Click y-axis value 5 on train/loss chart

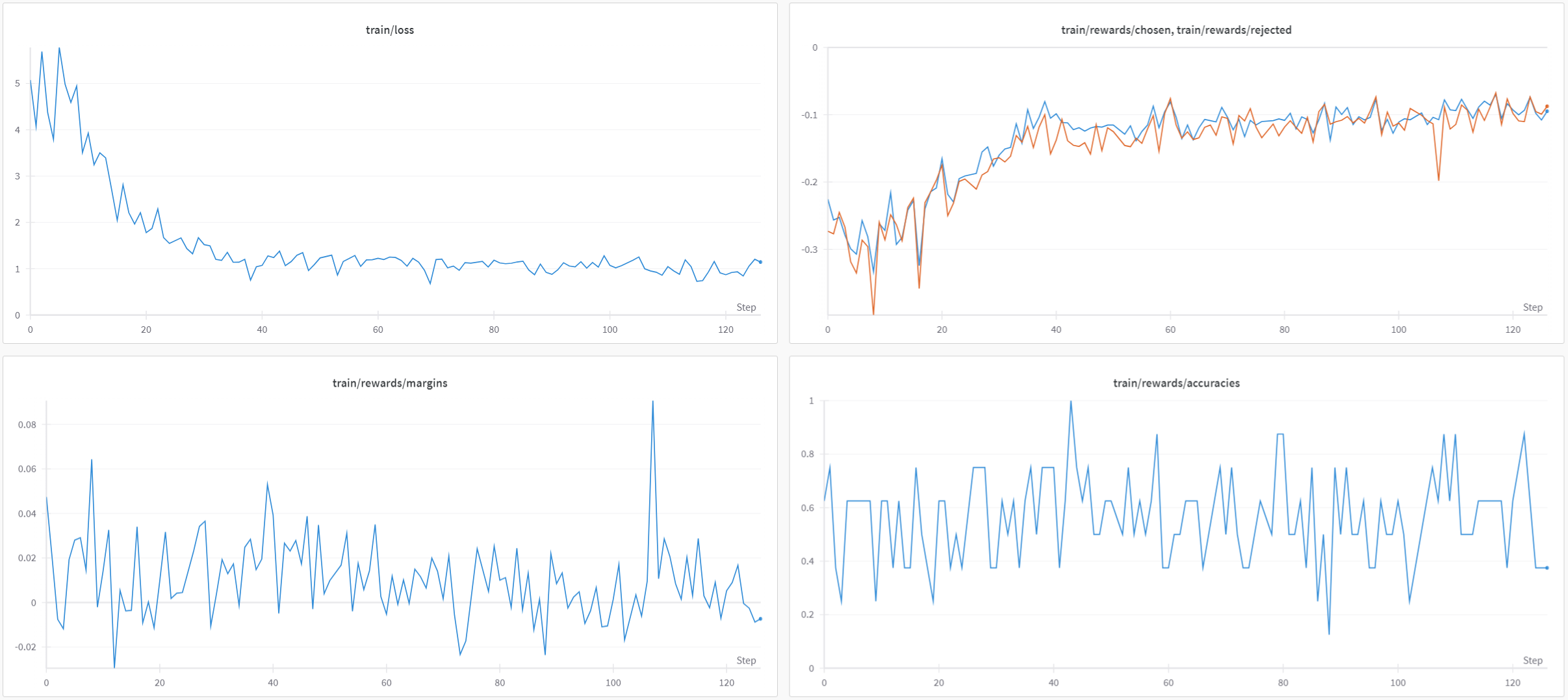tap(18, 83)
